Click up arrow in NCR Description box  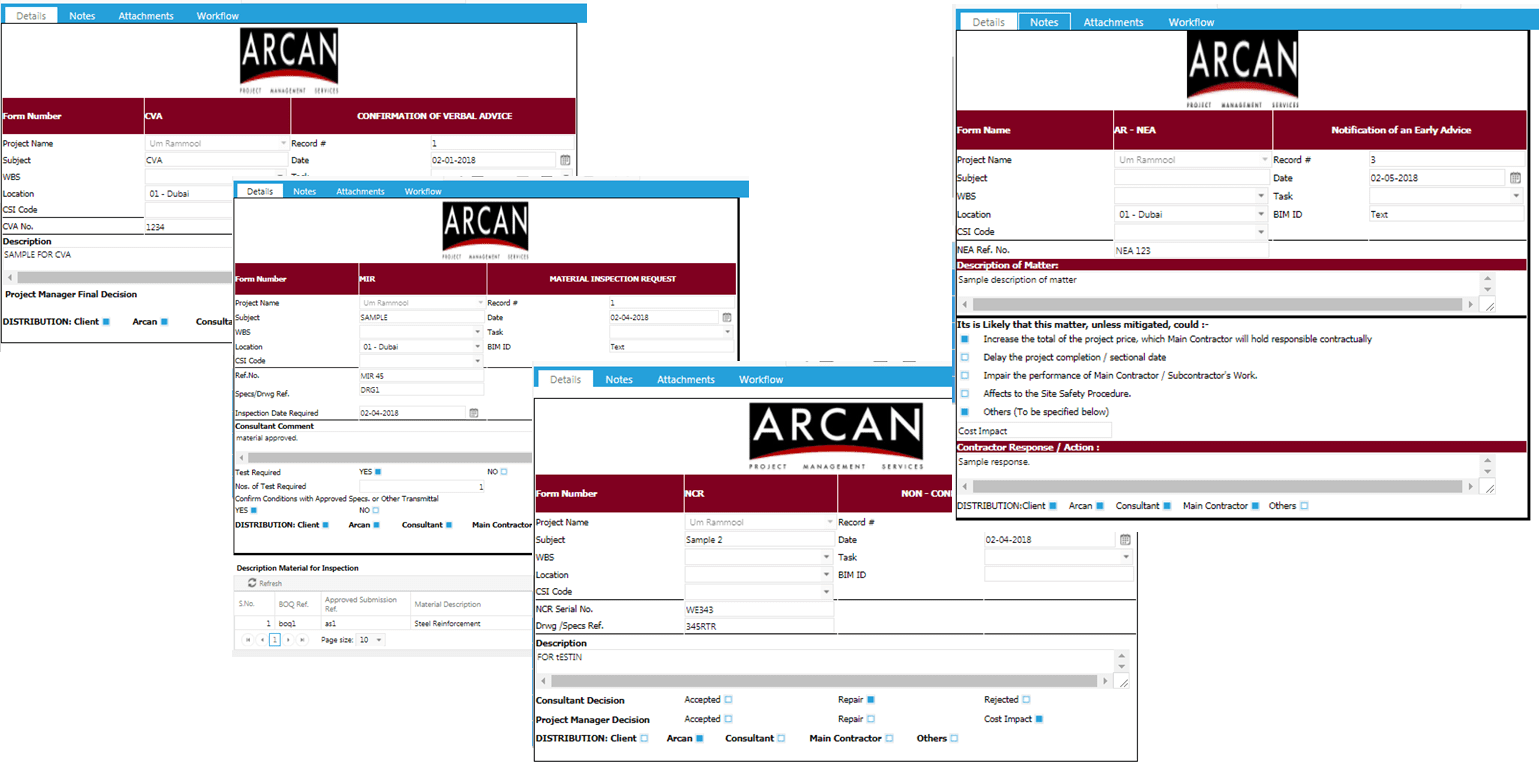[x=1121, y=656]
